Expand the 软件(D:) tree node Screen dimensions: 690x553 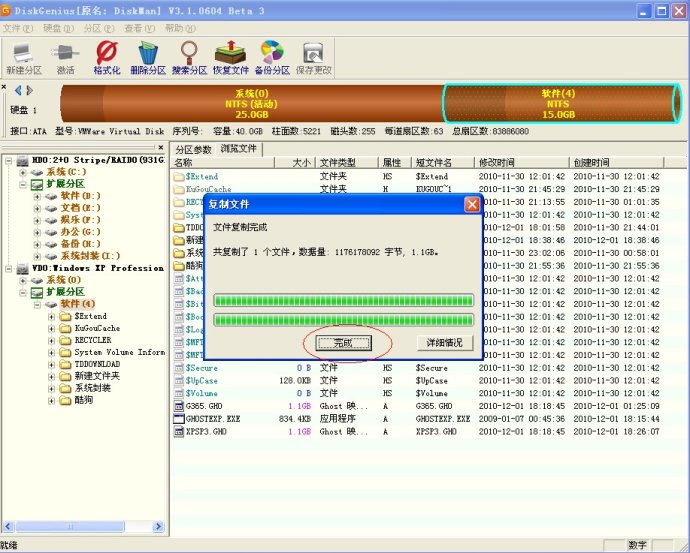click(37, 196)
